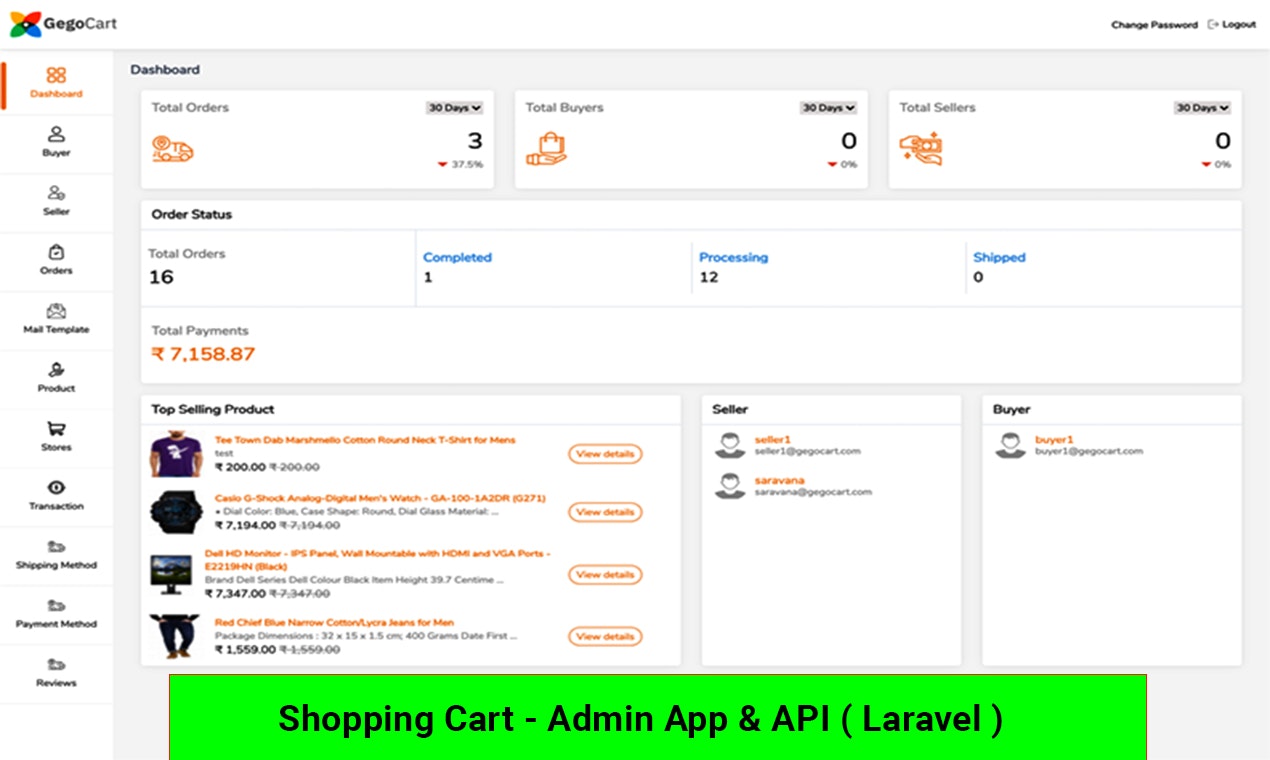The height and width of the screenshot is (760, 1270).
Task: Select the Transaction menu label
Action: click(56, 506)
